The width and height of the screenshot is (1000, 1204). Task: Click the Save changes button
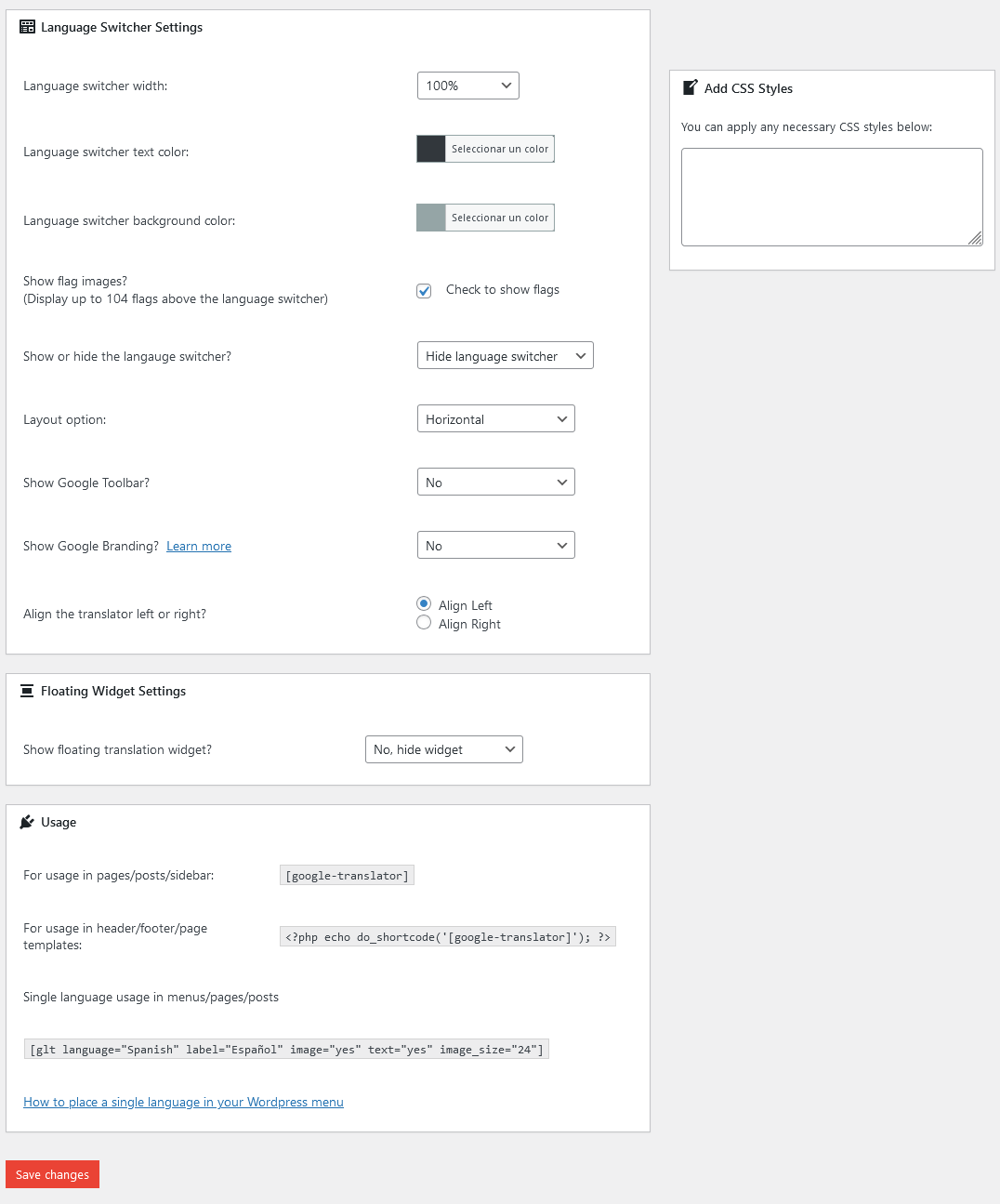(51, 1173)
